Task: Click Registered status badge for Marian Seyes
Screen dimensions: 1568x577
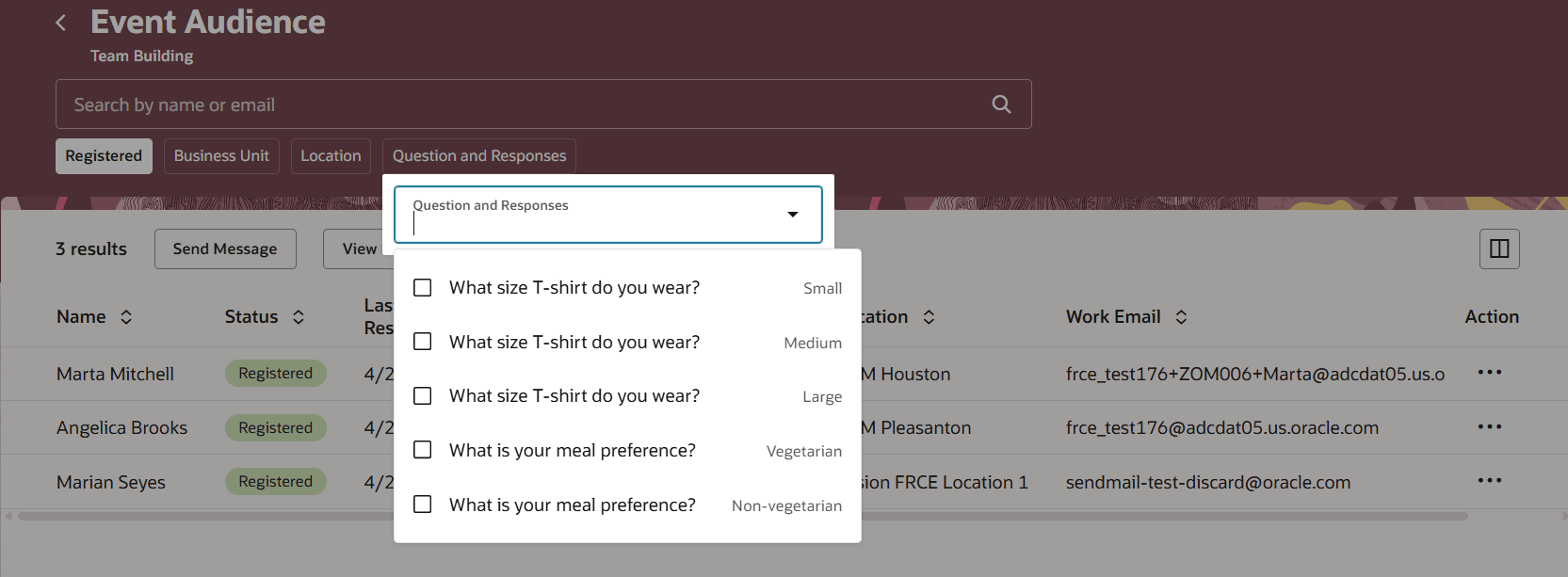Action: (x=275, y=481)
